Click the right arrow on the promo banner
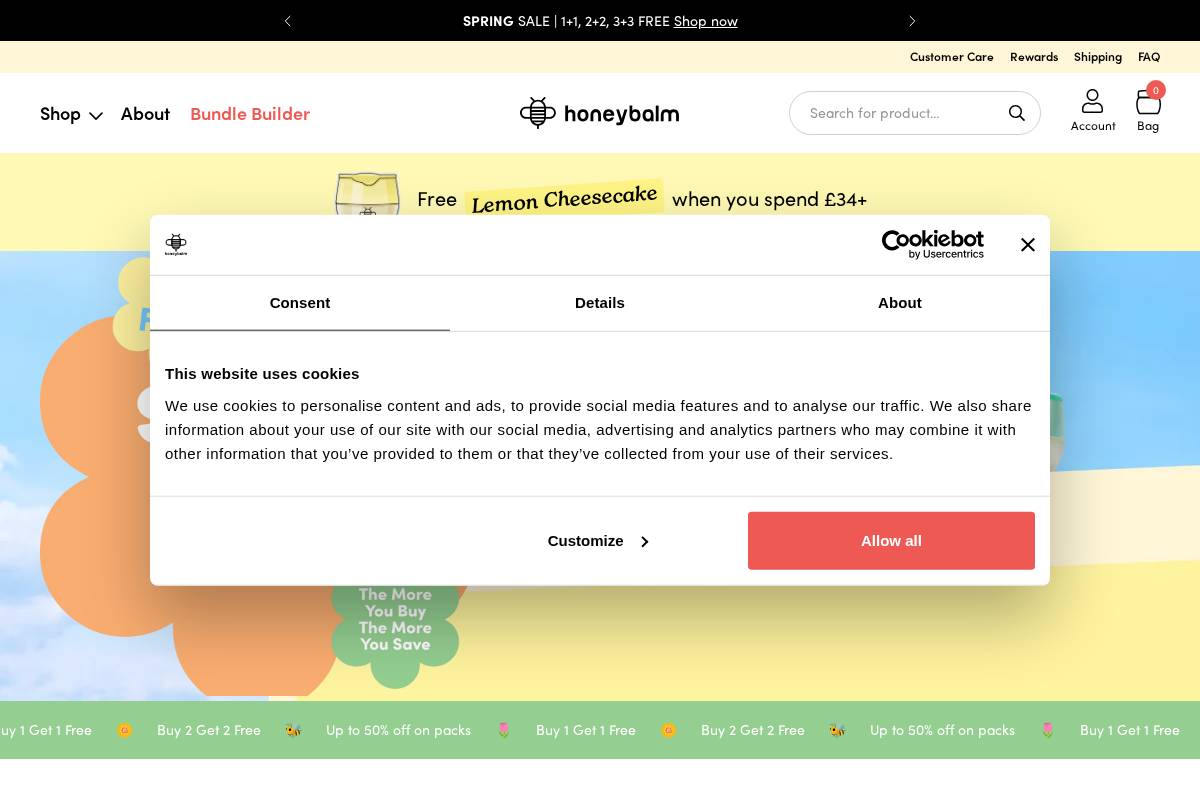This screenshot has height=800, width=1200. 912,21
